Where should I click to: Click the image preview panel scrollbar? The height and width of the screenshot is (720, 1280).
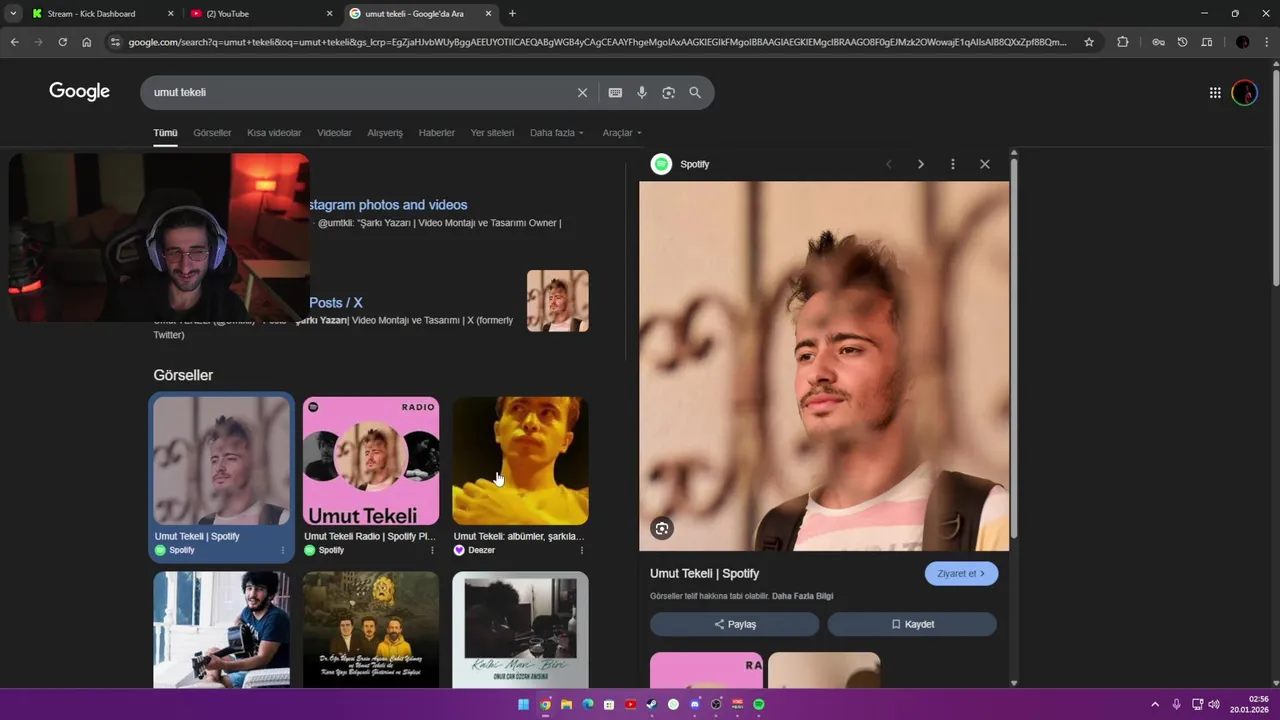point(1014,350)
